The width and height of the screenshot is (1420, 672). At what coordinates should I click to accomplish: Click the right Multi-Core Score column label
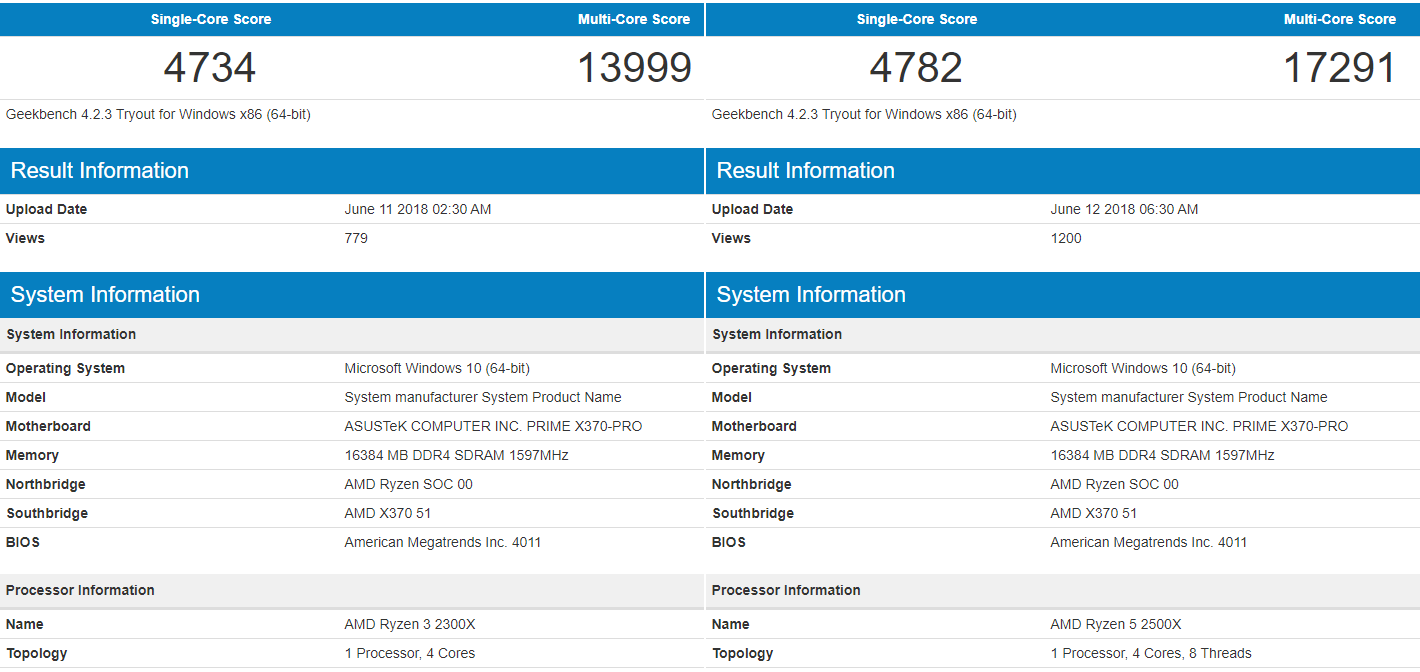(1340, 19)
